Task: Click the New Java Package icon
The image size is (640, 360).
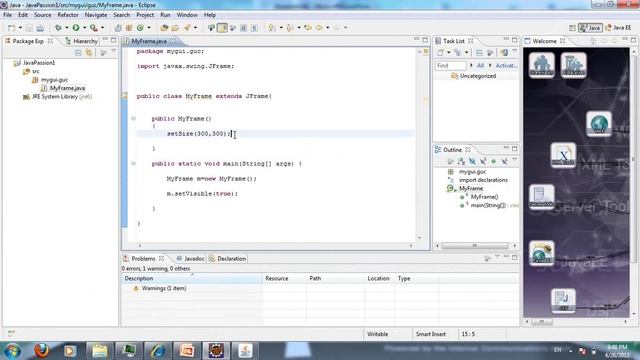Action: click(129, 28)
